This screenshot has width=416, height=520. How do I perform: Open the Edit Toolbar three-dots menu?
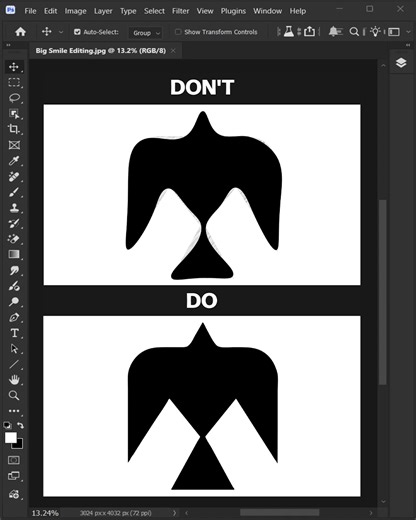(x=14, y=411)
